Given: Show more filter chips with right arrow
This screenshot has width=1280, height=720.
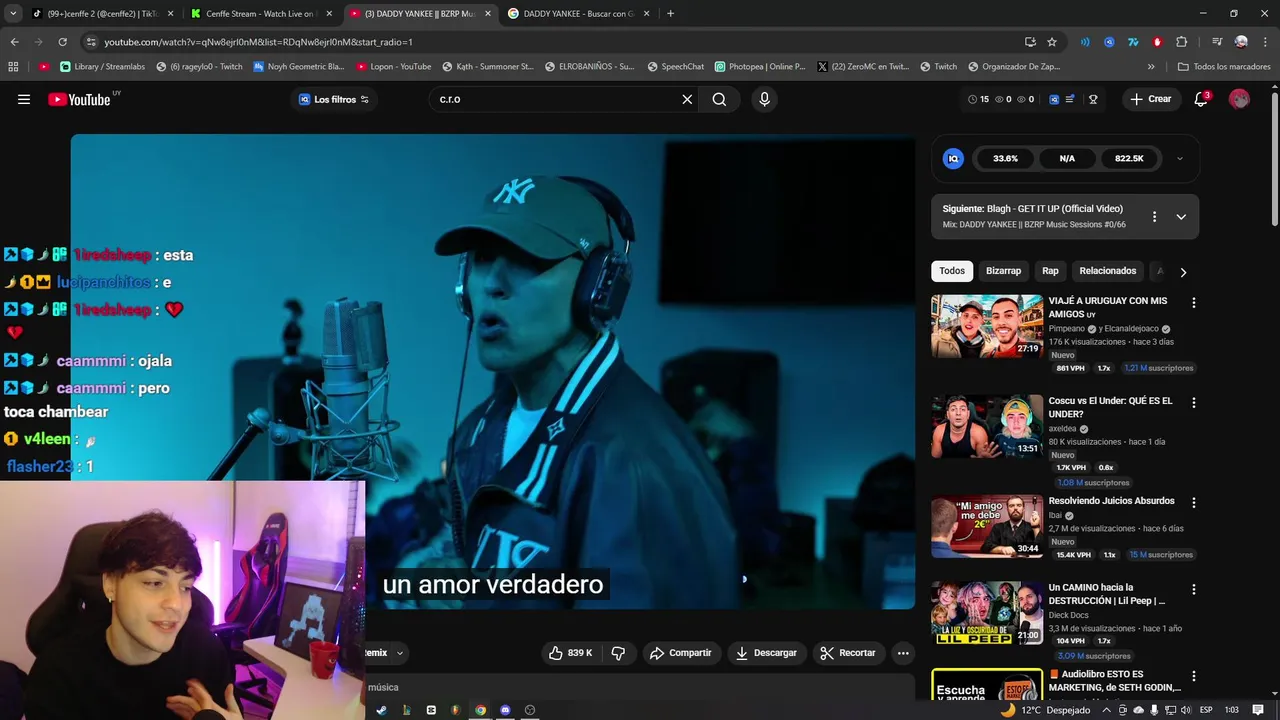Looking at the screenshot, I should 1183,272.
